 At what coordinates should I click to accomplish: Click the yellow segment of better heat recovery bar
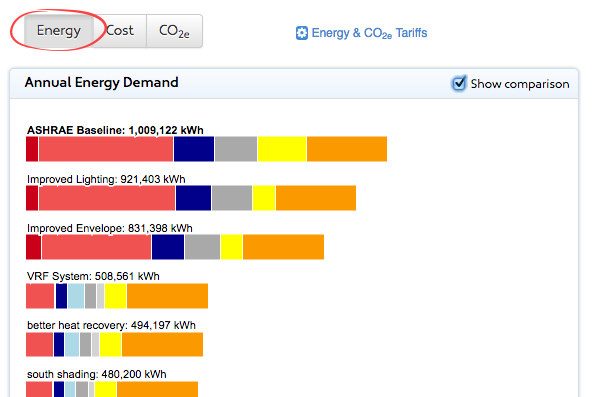click(x=110, y=344)
